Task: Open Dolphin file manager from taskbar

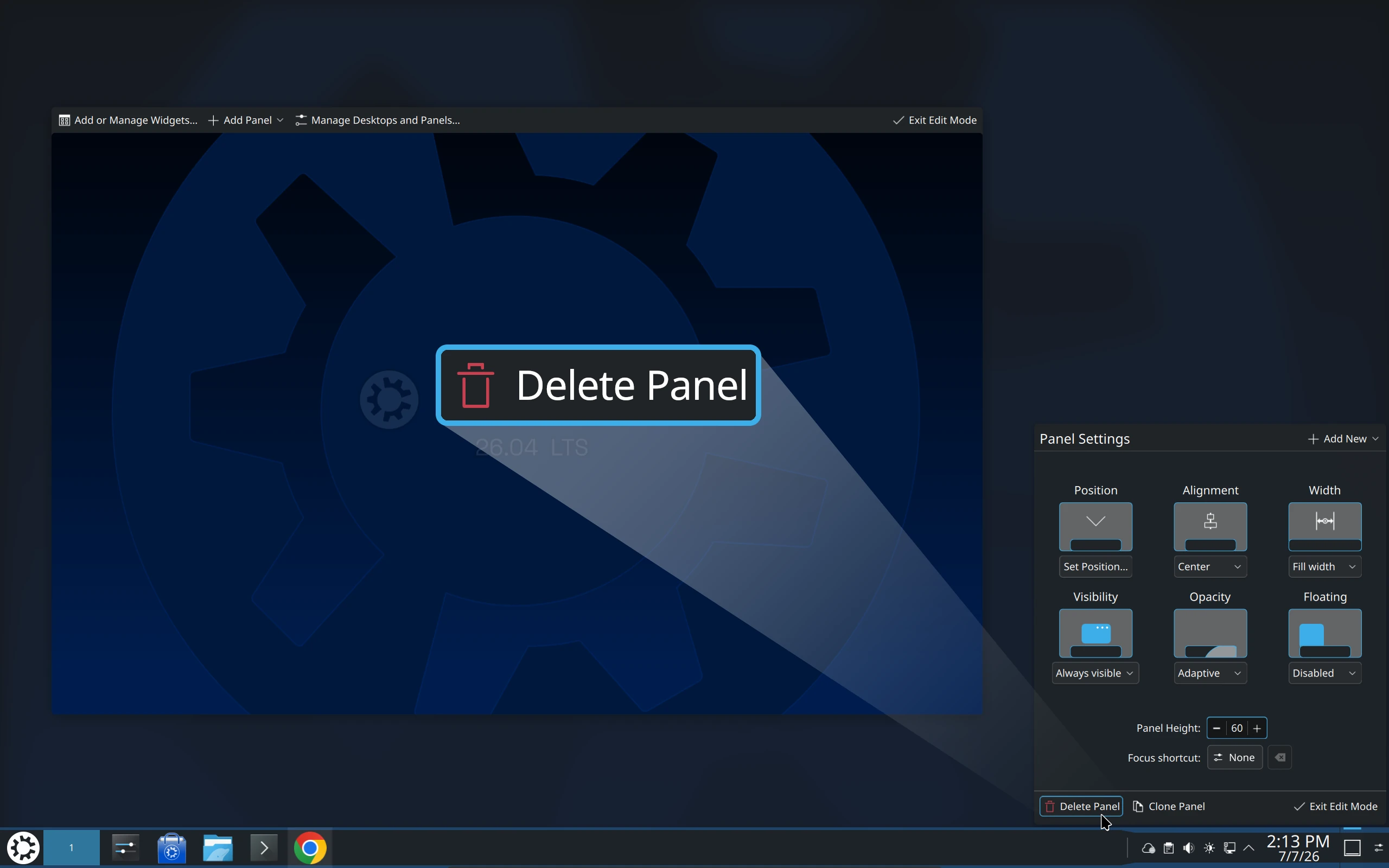Action: [x=218, y=847]
